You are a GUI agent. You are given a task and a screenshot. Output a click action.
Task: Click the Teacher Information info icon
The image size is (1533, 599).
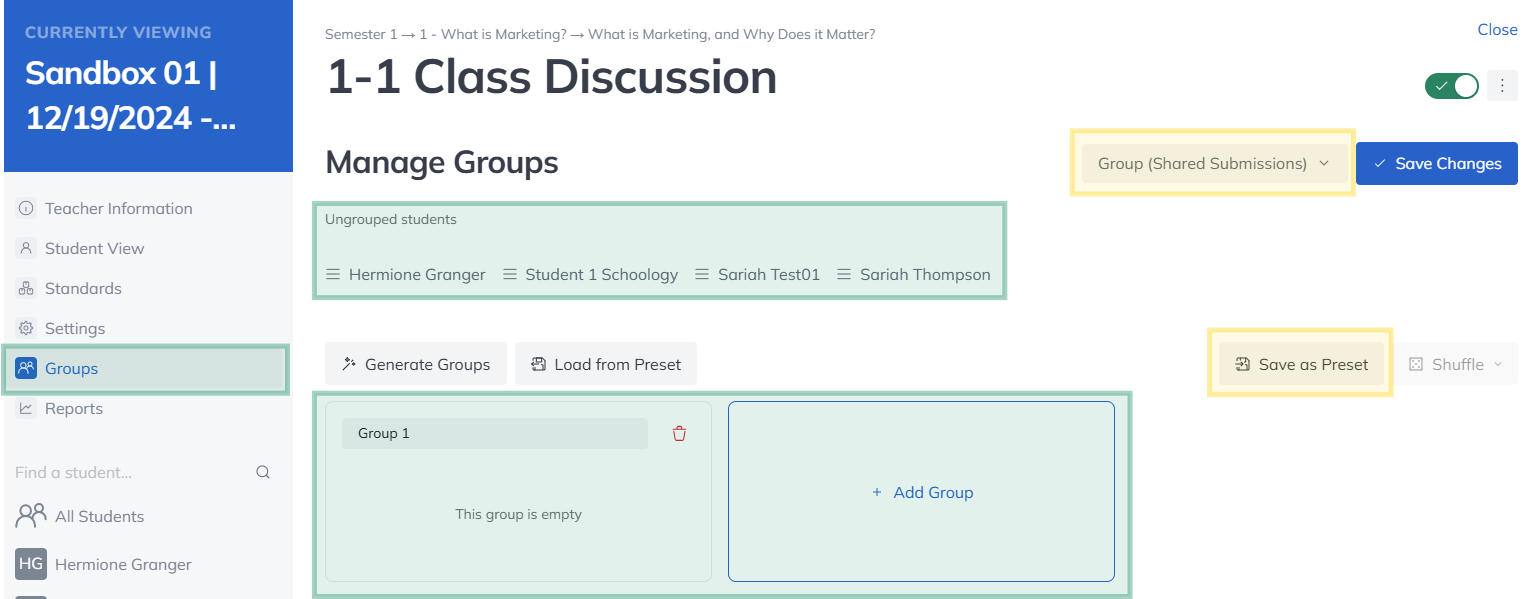click(x=26, y=208)
